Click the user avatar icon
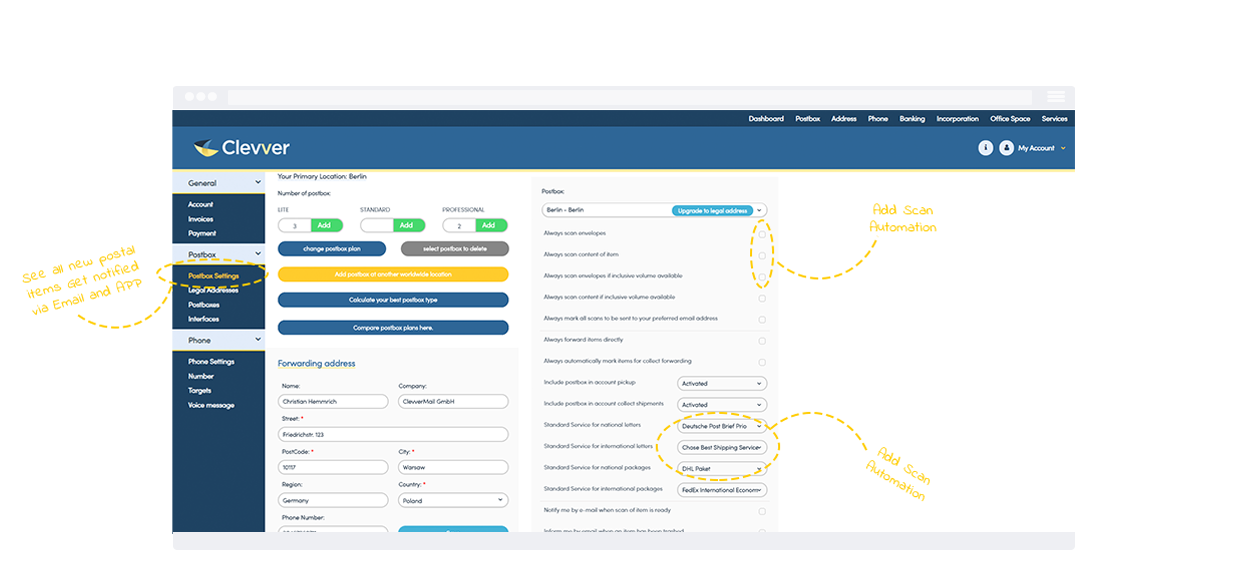The image size is (1247, 576). [x=1006, y=148]
